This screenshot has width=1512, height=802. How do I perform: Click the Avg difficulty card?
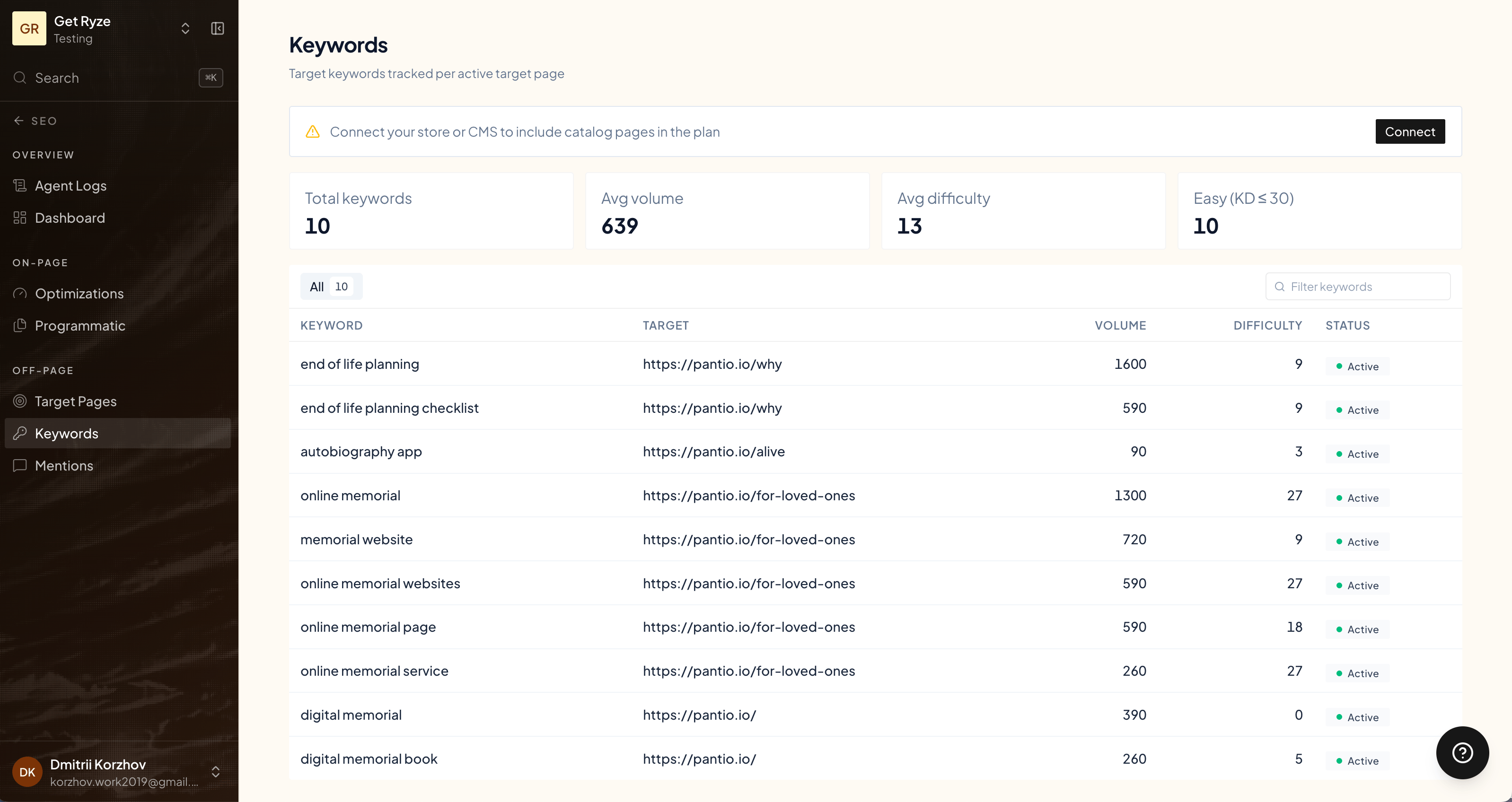[x=1023, y=210]
